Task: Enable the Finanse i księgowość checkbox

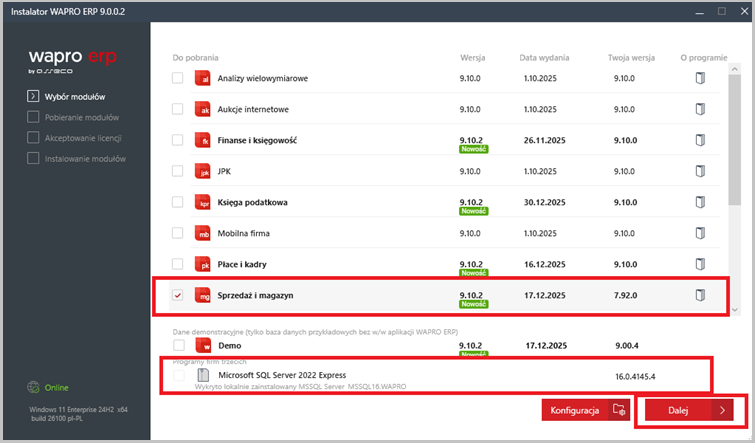Action: pos(177,140)
